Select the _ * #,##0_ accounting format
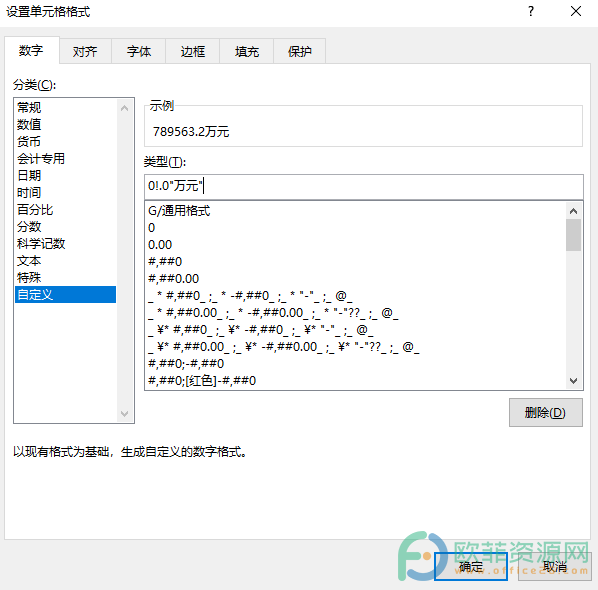598x590 pixels. (x=355, y=296)
